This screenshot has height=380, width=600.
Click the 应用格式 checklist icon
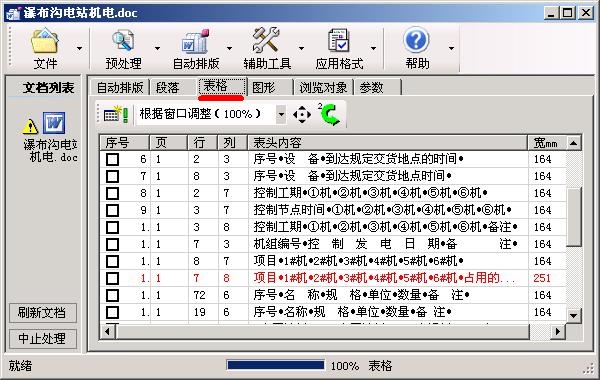pos(339,40)
